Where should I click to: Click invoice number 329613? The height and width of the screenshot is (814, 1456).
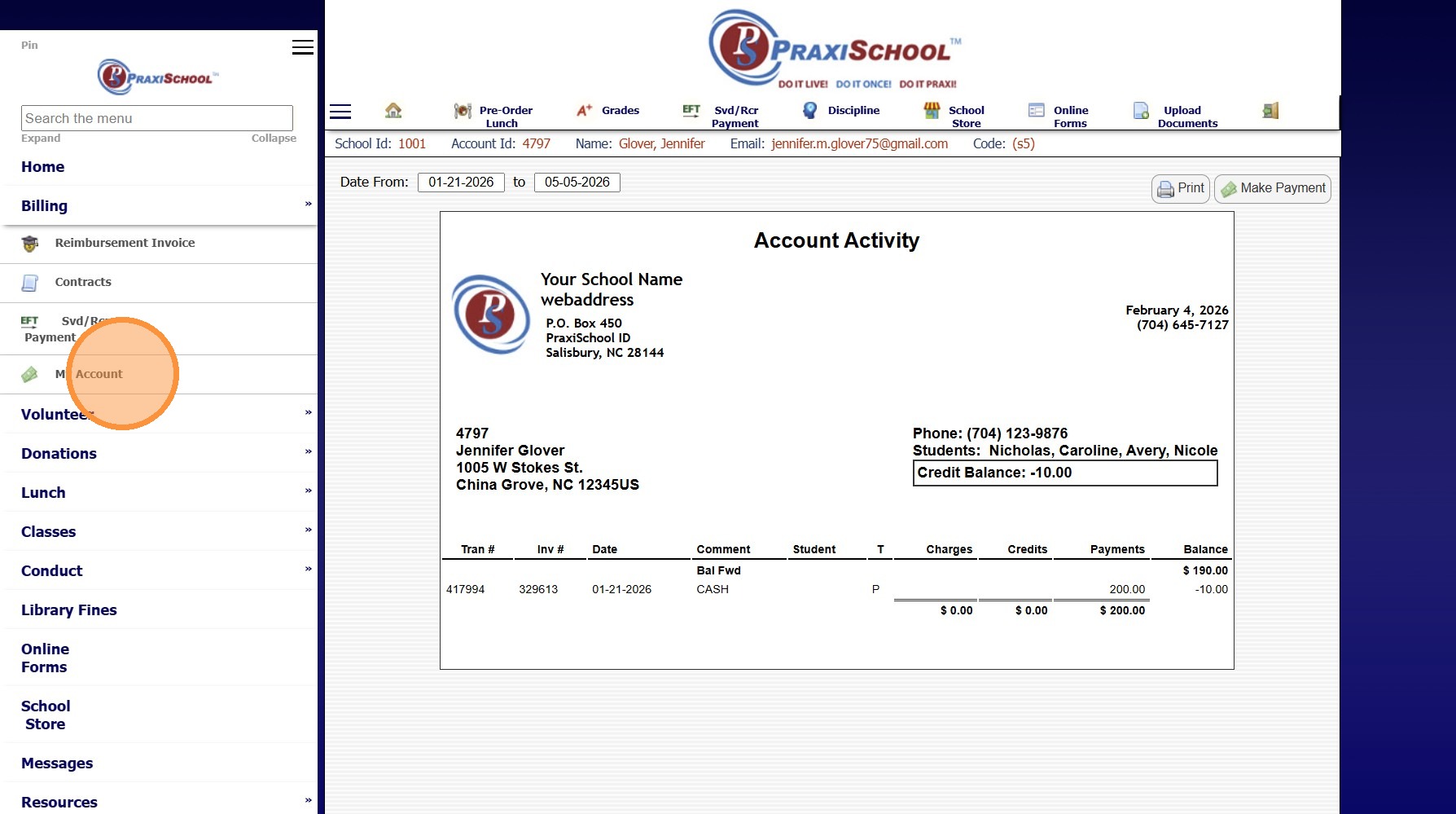point(538,590)
